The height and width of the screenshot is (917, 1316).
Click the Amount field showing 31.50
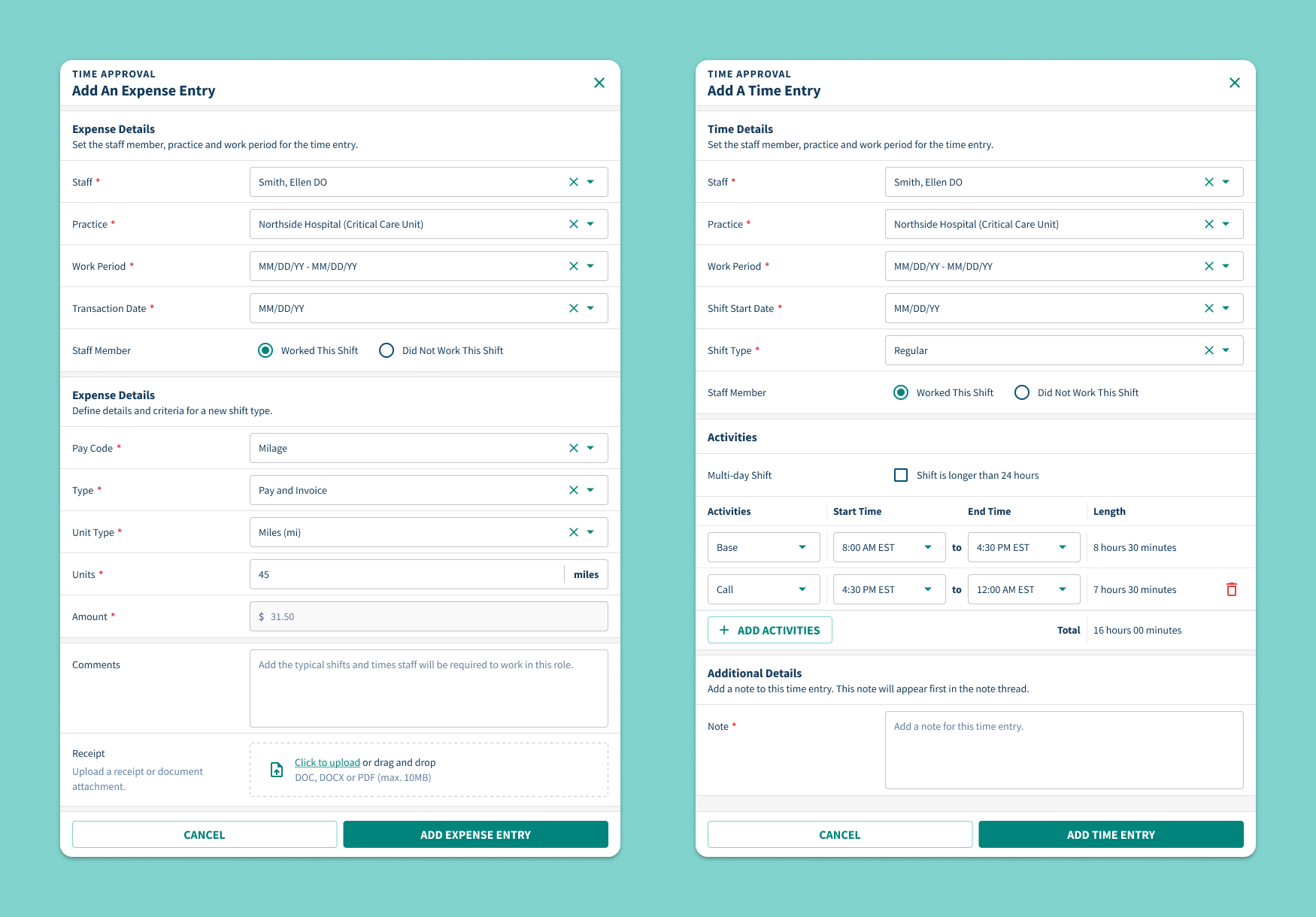point(429,616)
